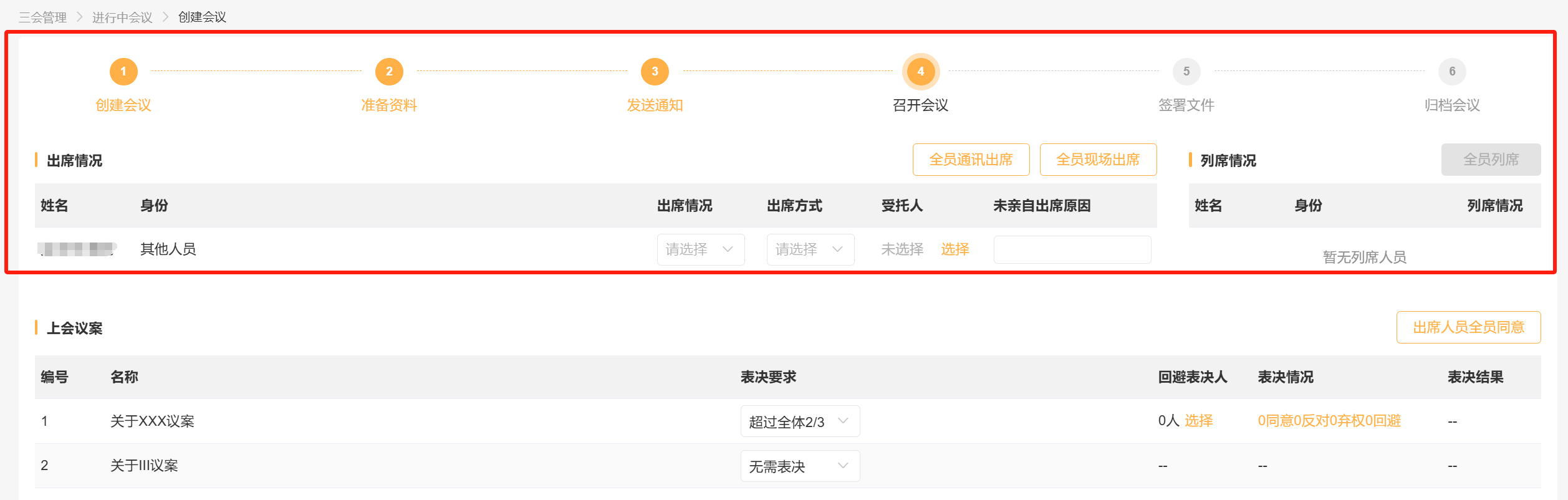Click 选择 link next to 受托人 未选择
Screen dimensions: 1568x500
click(x=955, y=249)
